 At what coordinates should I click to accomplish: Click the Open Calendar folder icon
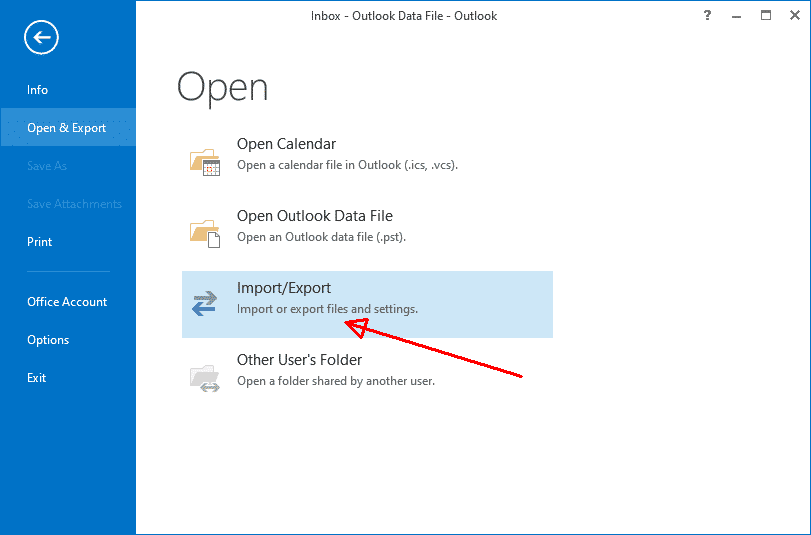coord(205,162)
